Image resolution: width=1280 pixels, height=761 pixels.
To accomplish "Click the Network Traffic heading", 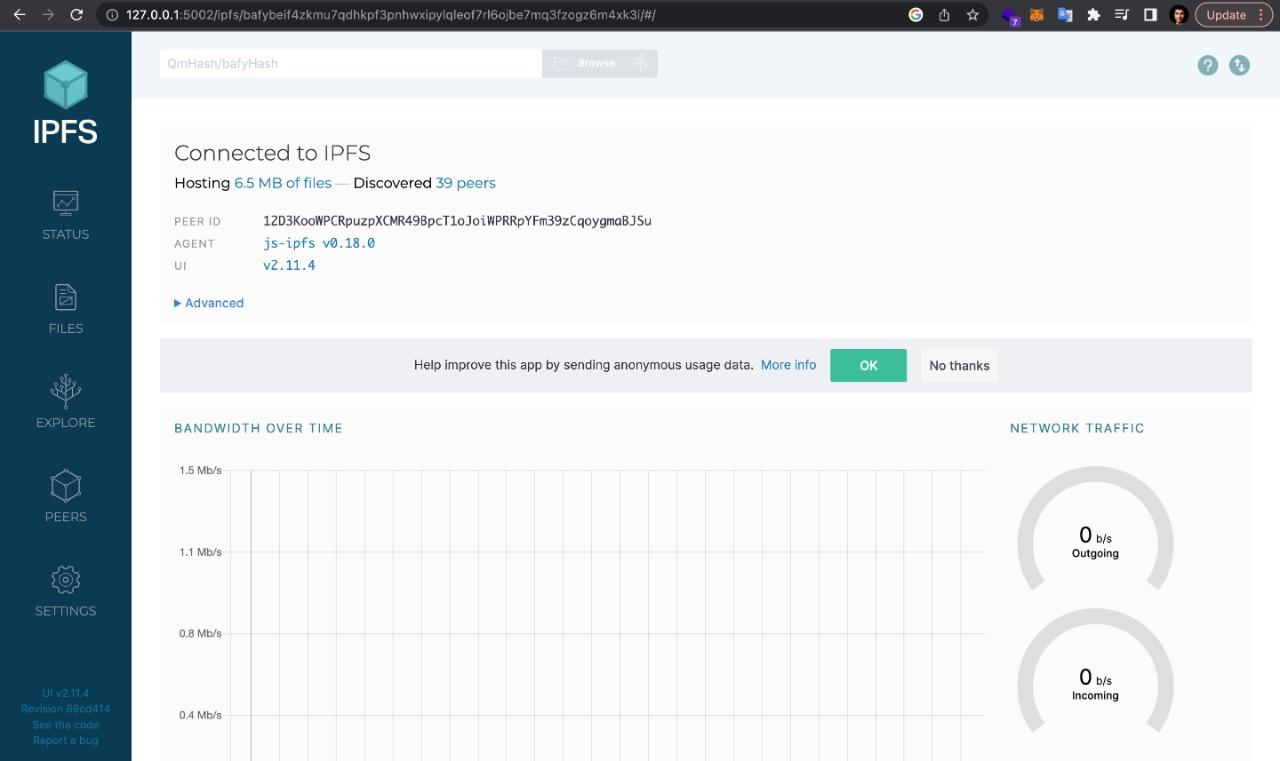I will [x=1077, y=428].
